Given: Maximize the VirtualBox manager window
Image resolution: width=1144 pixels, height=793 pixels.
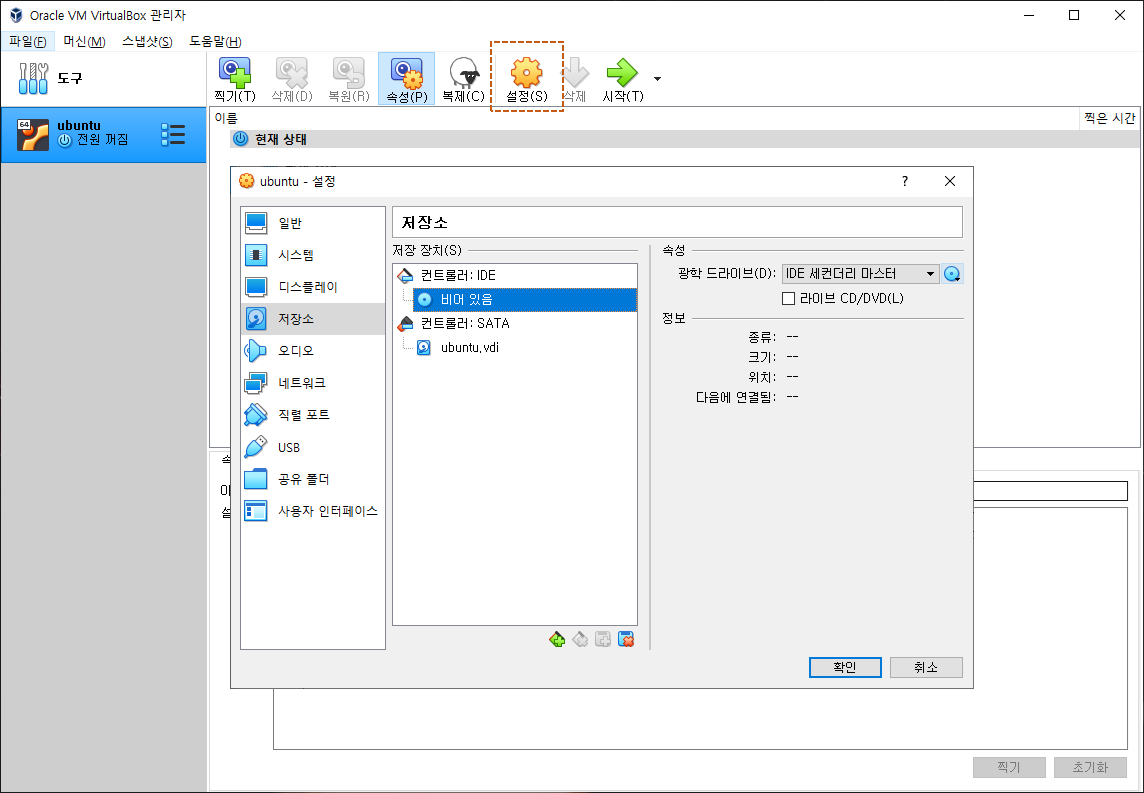Looking at the screenshot, I should point(1074,15).
